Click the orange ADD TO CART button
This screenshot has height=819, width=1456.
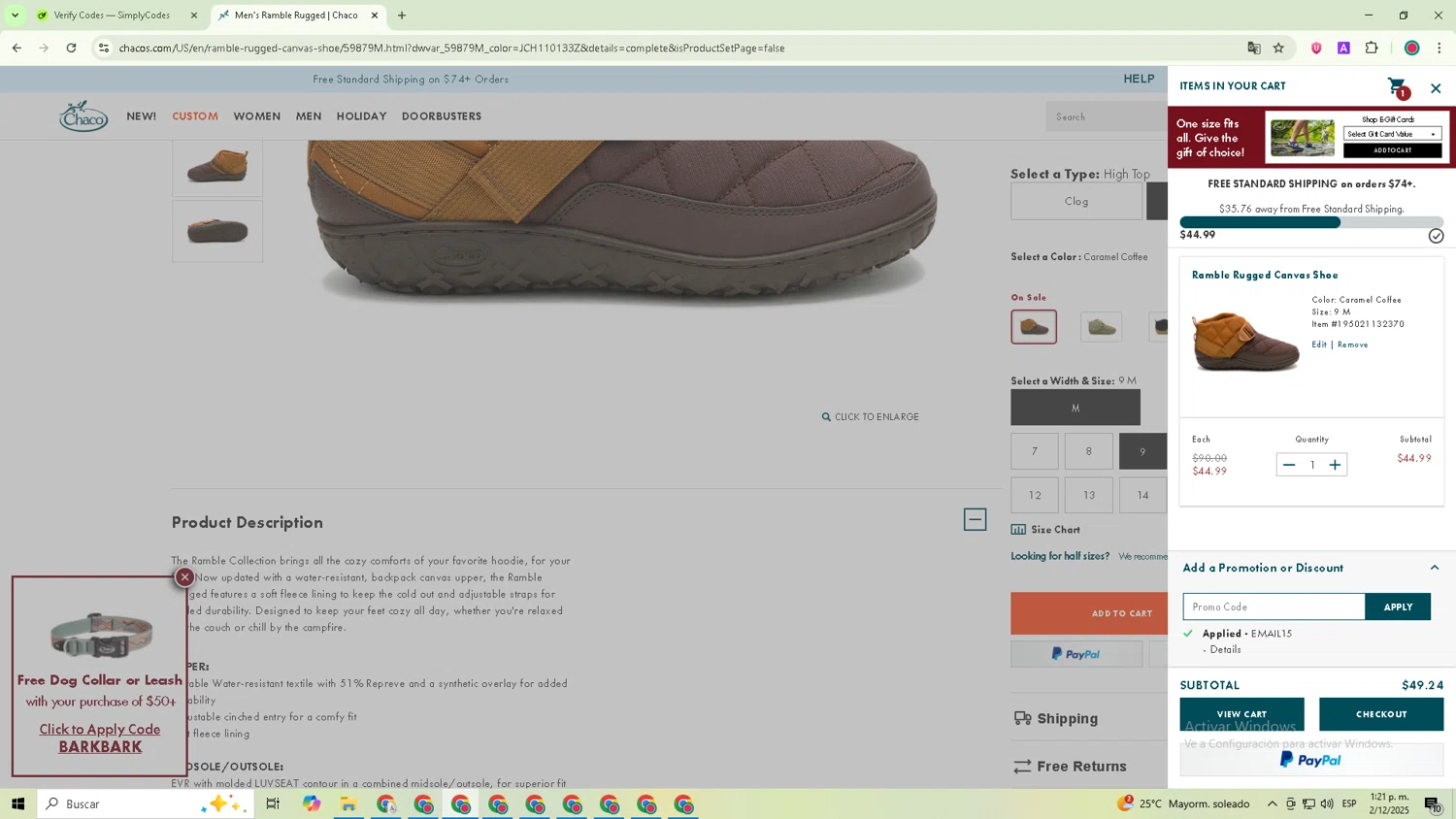[1089, 613]
